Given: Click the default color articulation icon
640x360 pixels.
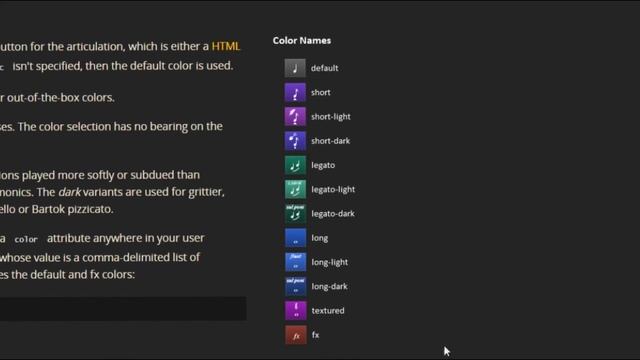Looking at the screenshot, I should [295, 68].
